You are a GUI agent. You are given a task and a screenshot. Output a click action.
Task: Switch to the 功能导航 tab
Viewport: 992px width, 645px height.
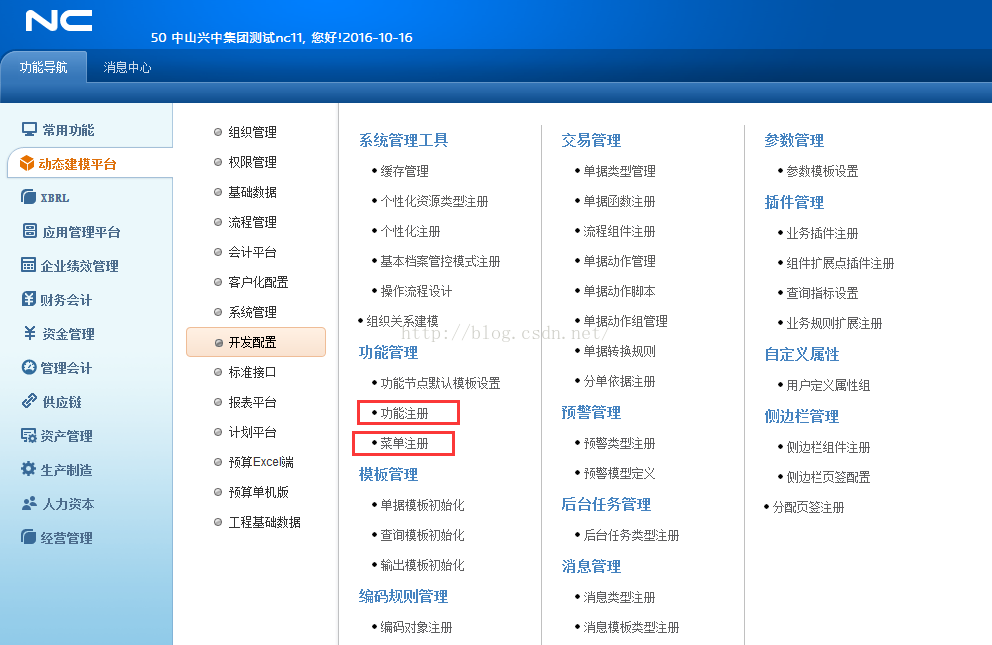(43, 67)
